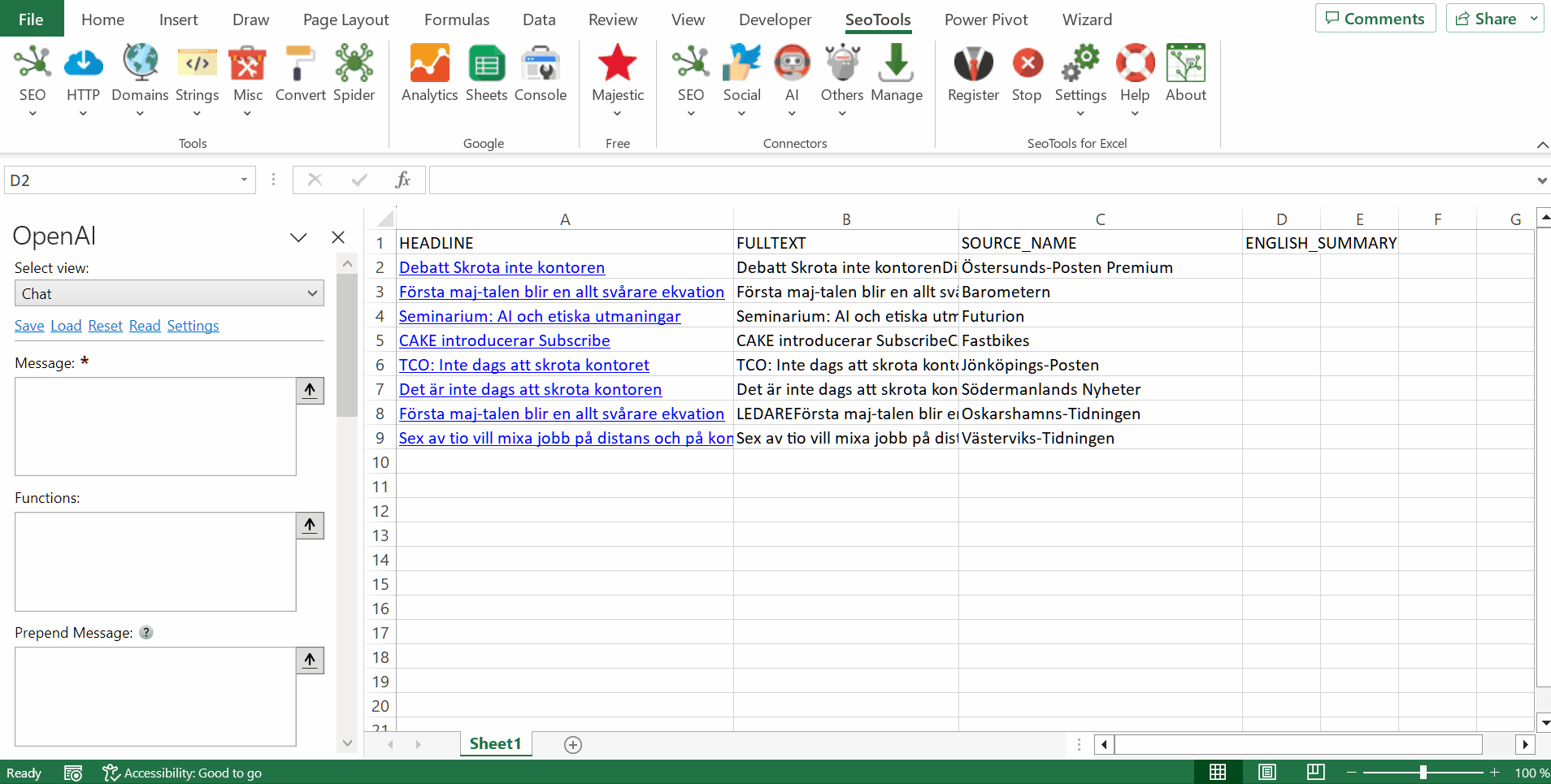Click upload arrow next to Message box

310,391
